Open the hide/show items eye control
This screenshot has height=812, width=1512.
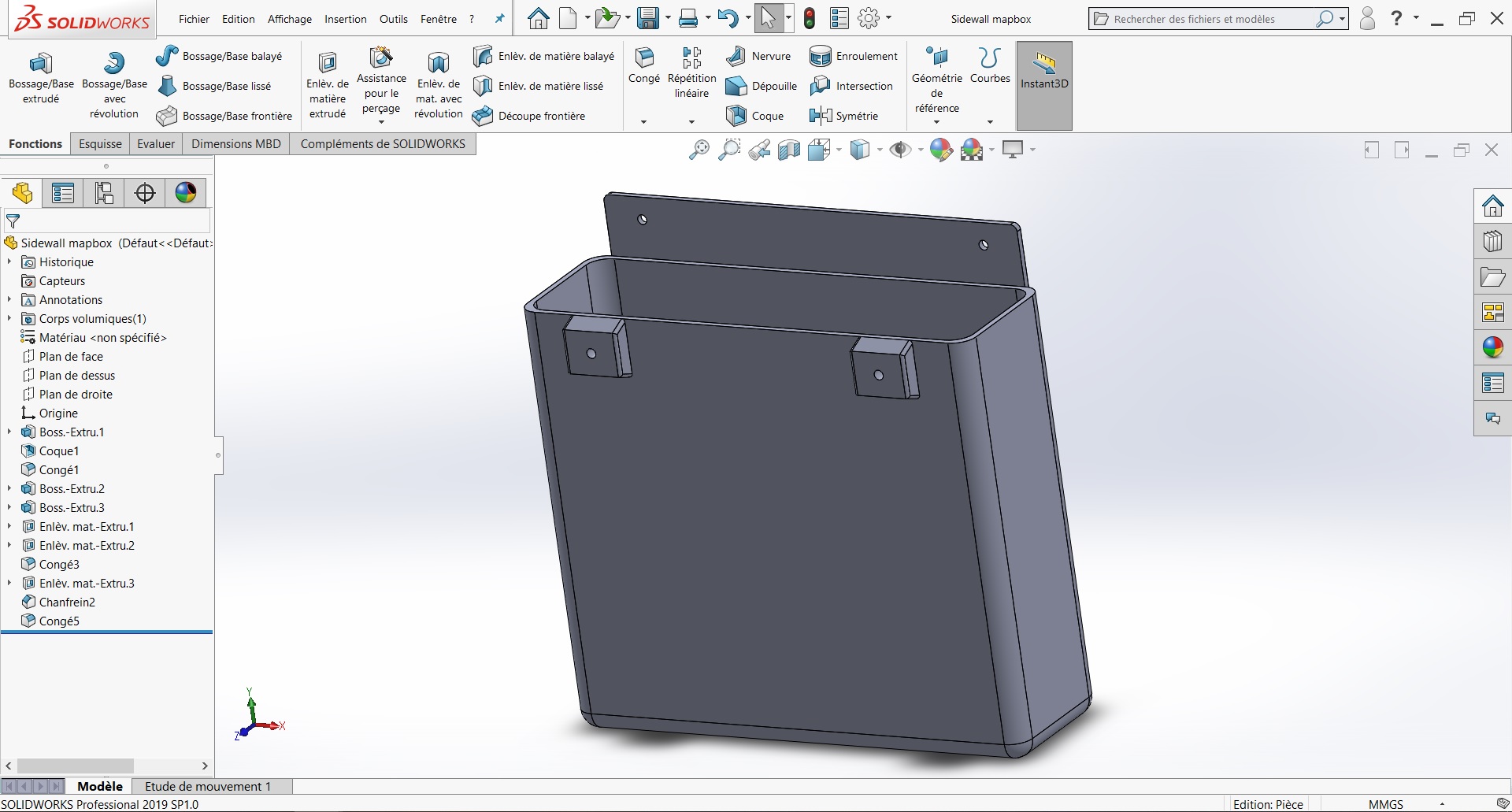[x=900, y=150]
